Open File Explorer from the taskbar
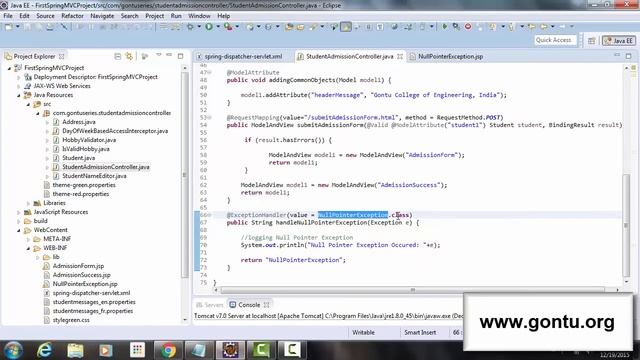Screen dimensions: 640x360 (x=76, y=350)
